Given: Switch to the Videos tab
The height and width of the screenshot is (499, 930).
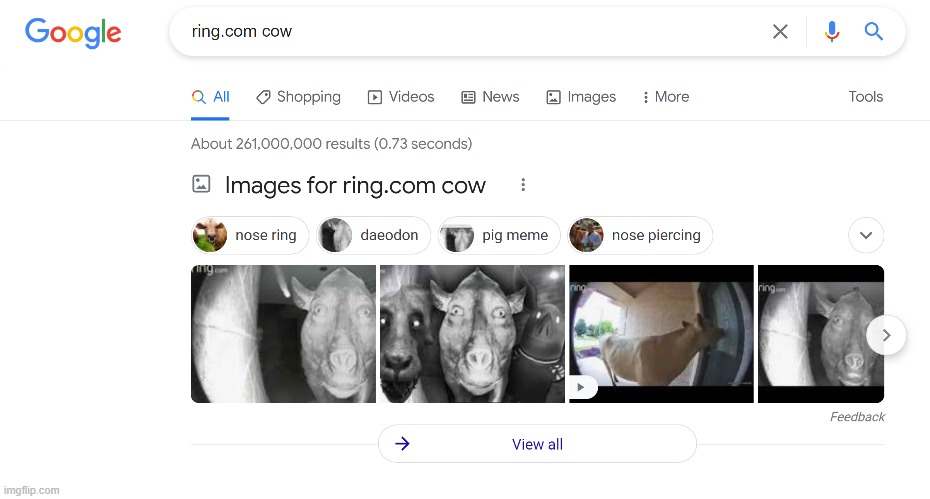Looking at the screenshot, I should pyautogui.click(x=401, y=97).
